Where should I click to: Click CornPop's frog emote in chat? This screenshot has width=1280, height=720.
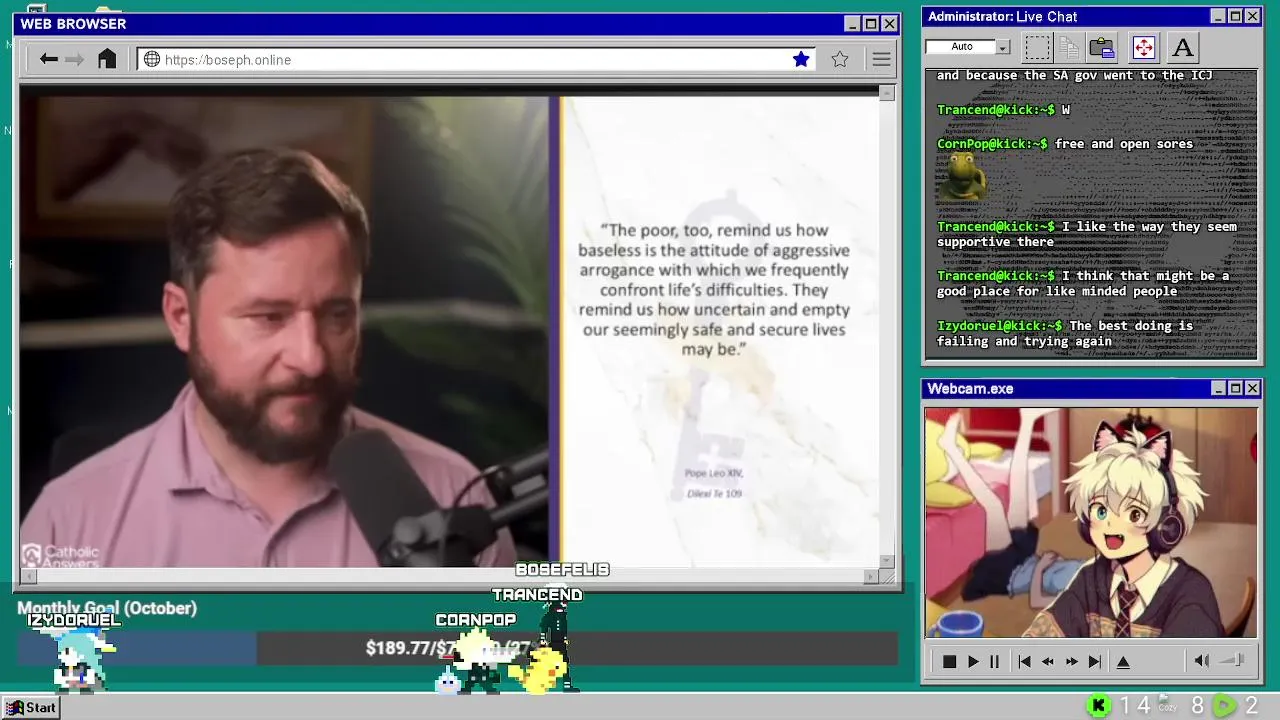pos(963,178)
